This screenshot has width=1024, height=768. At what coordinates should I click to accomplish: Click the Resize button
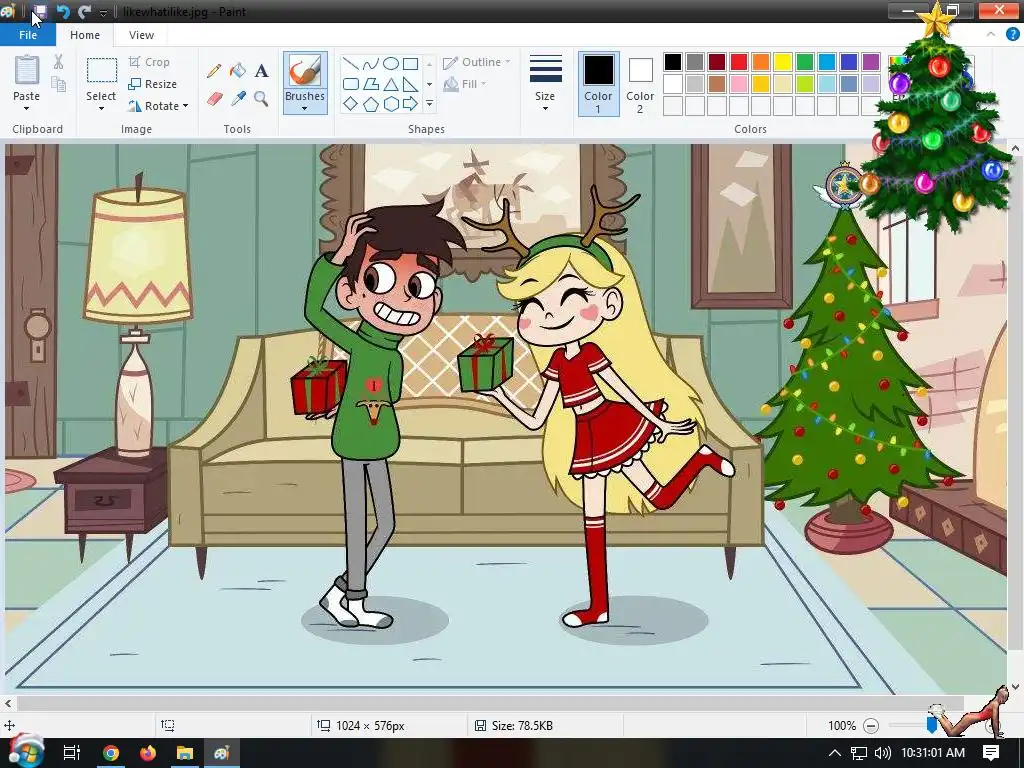tap(153, 84)
